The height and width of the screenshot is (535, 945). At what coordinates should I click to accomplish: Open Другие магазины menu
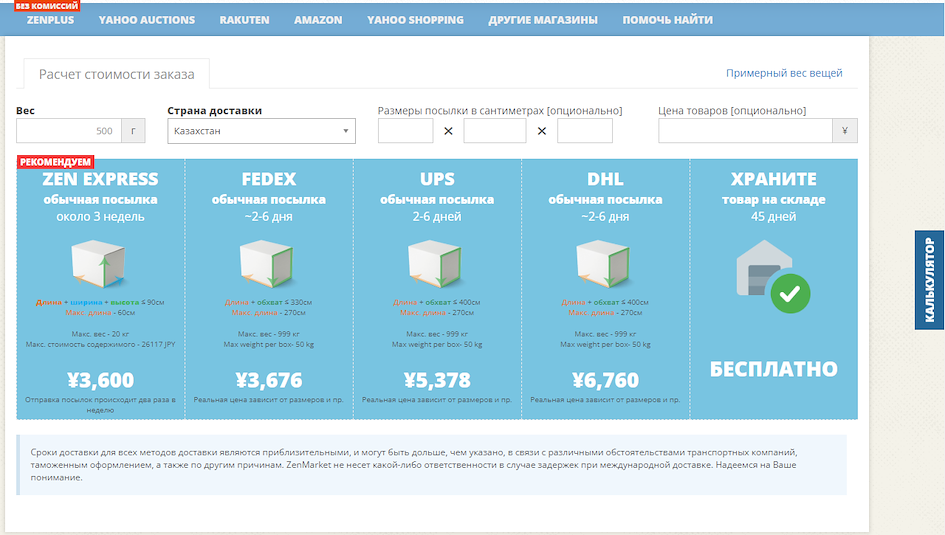[543, 20]
